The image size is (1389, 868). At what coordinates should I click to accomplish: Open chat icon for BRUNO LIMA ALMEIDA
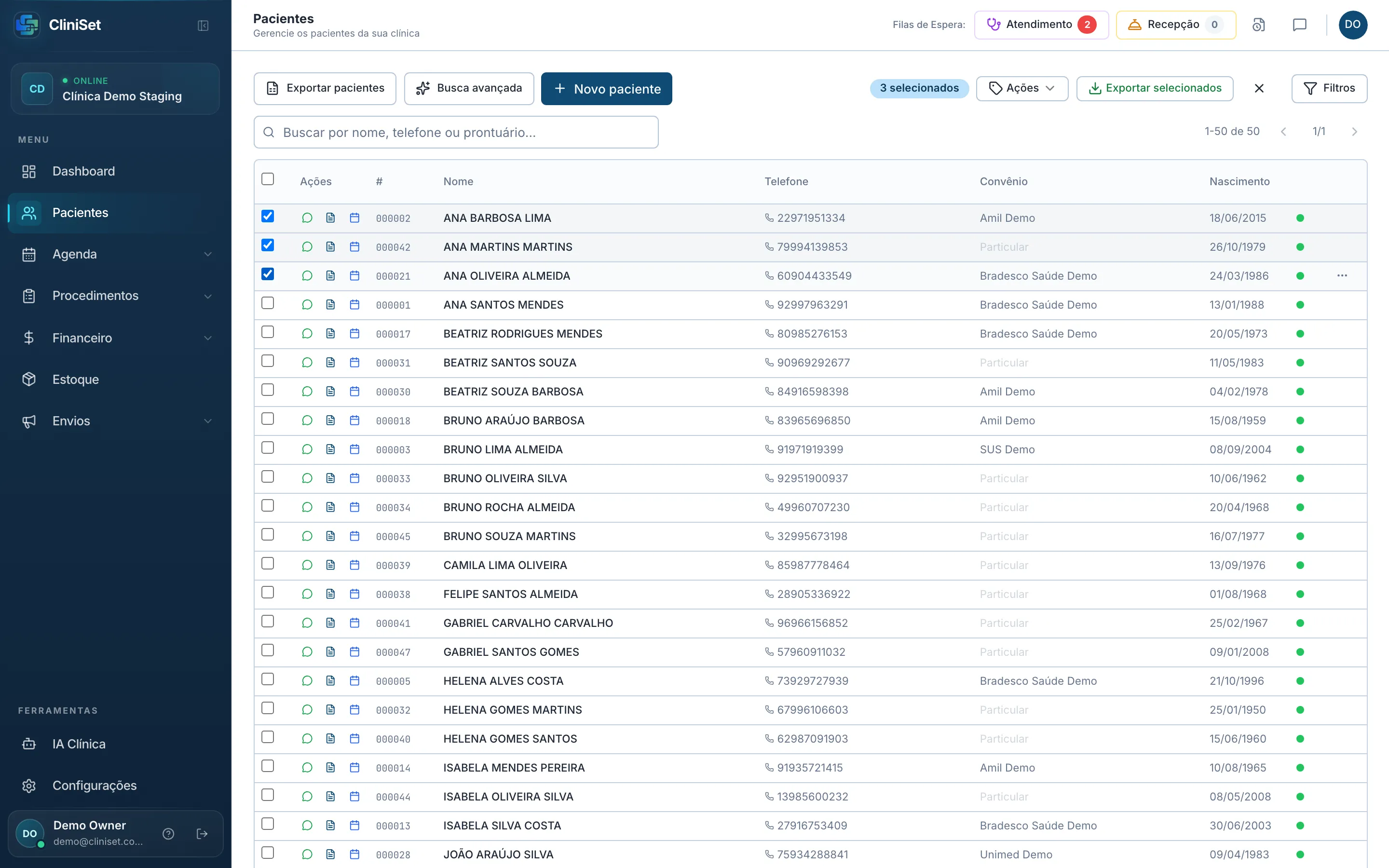point(307,449)
